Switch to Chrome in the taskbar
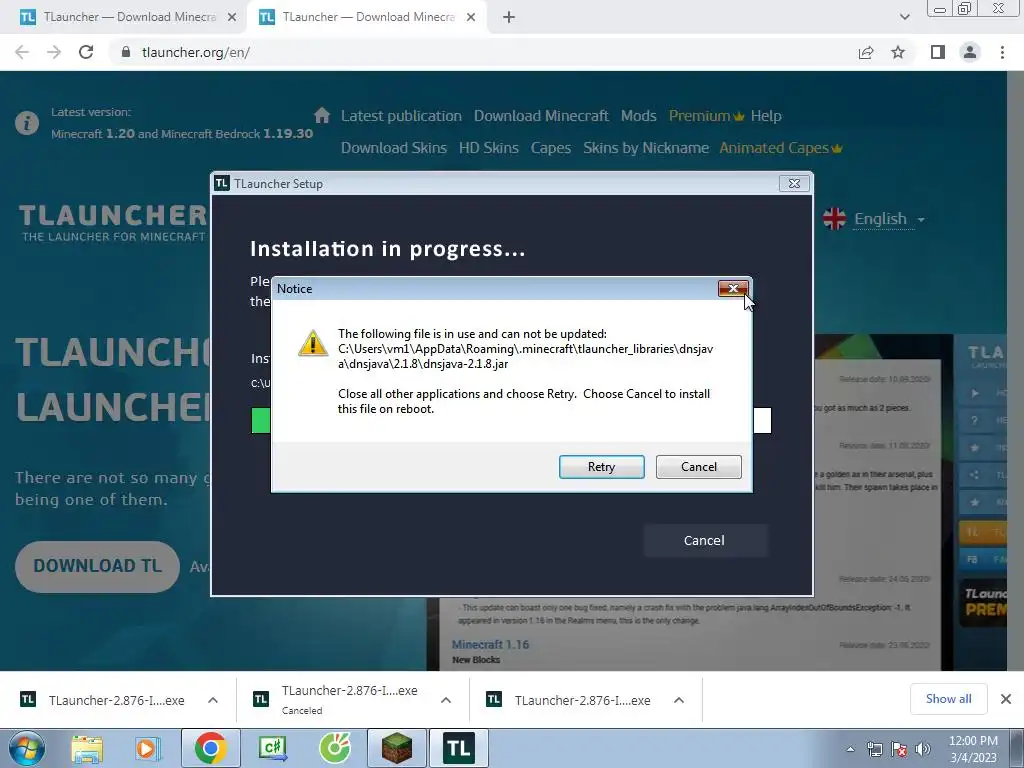 point(210,748)
